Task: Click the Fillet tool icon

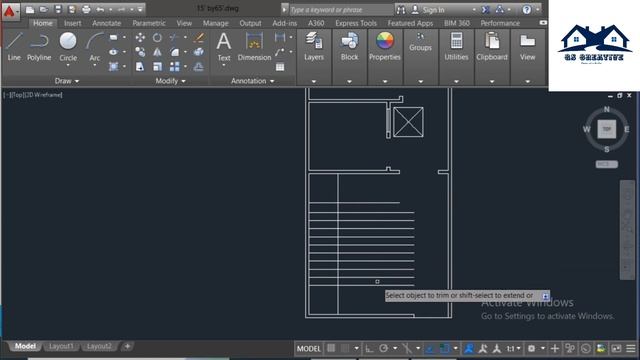Action: [x=175, y=52]
